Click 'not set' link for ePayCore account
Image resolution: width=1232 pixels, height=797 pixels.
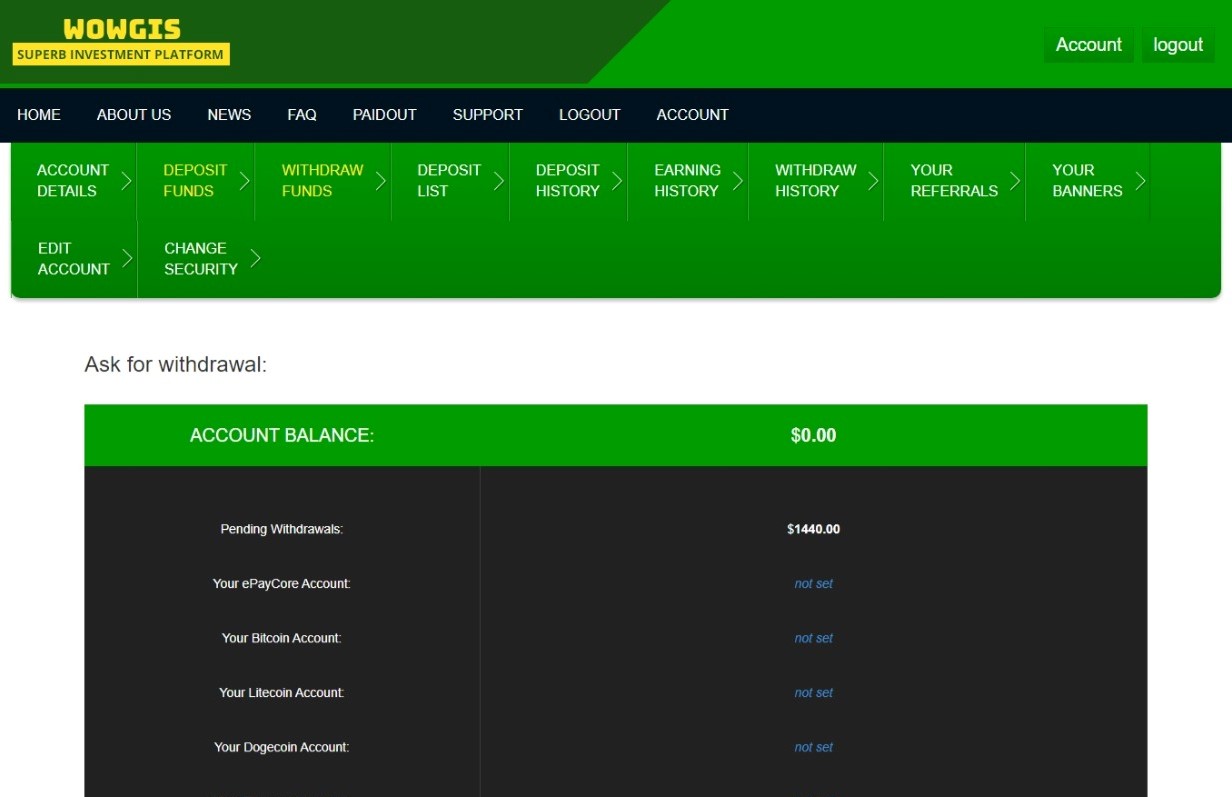(x=813, y=584)
